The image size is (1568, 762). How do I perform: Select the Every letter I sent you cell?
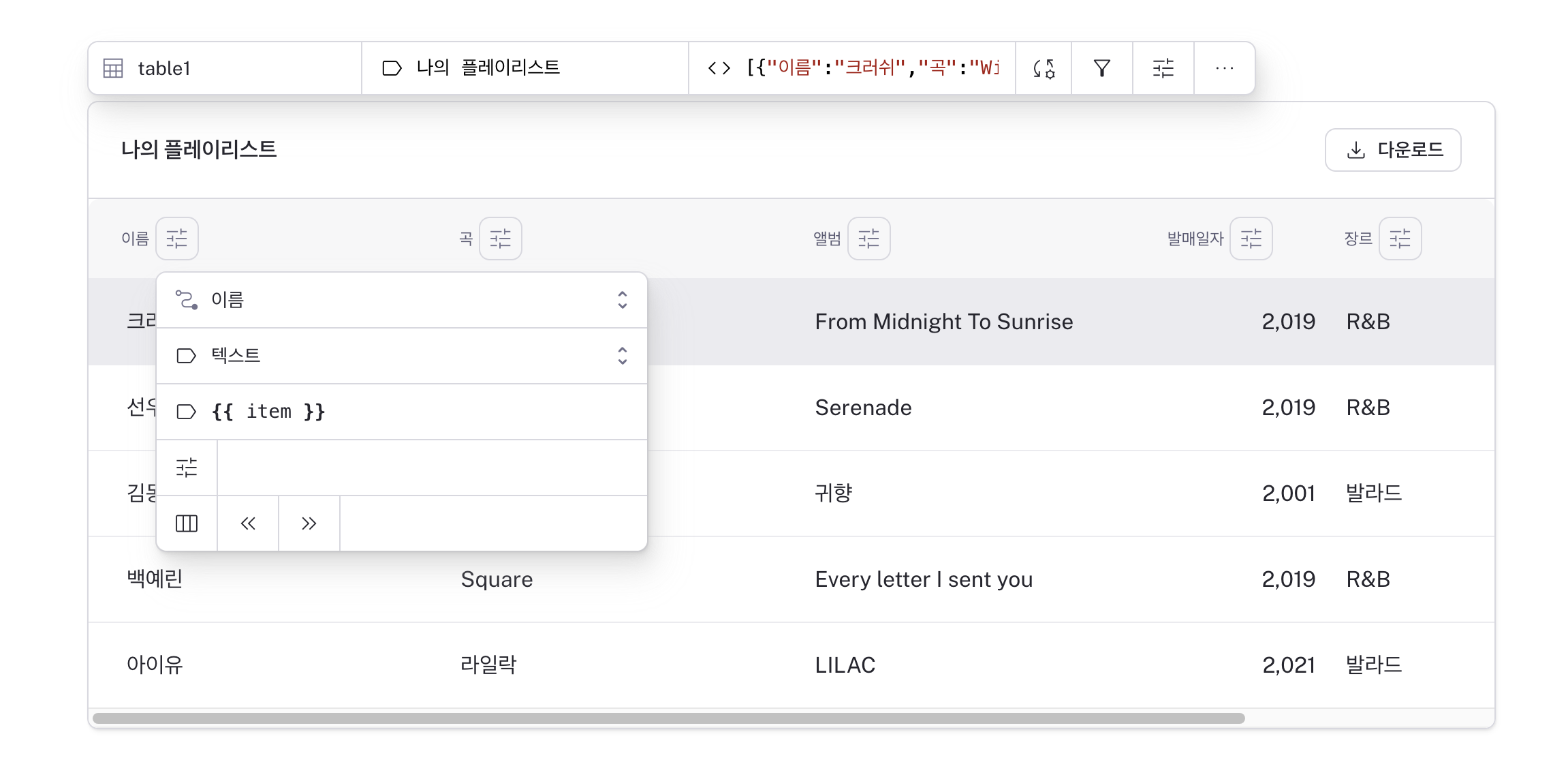pos(924,579)
